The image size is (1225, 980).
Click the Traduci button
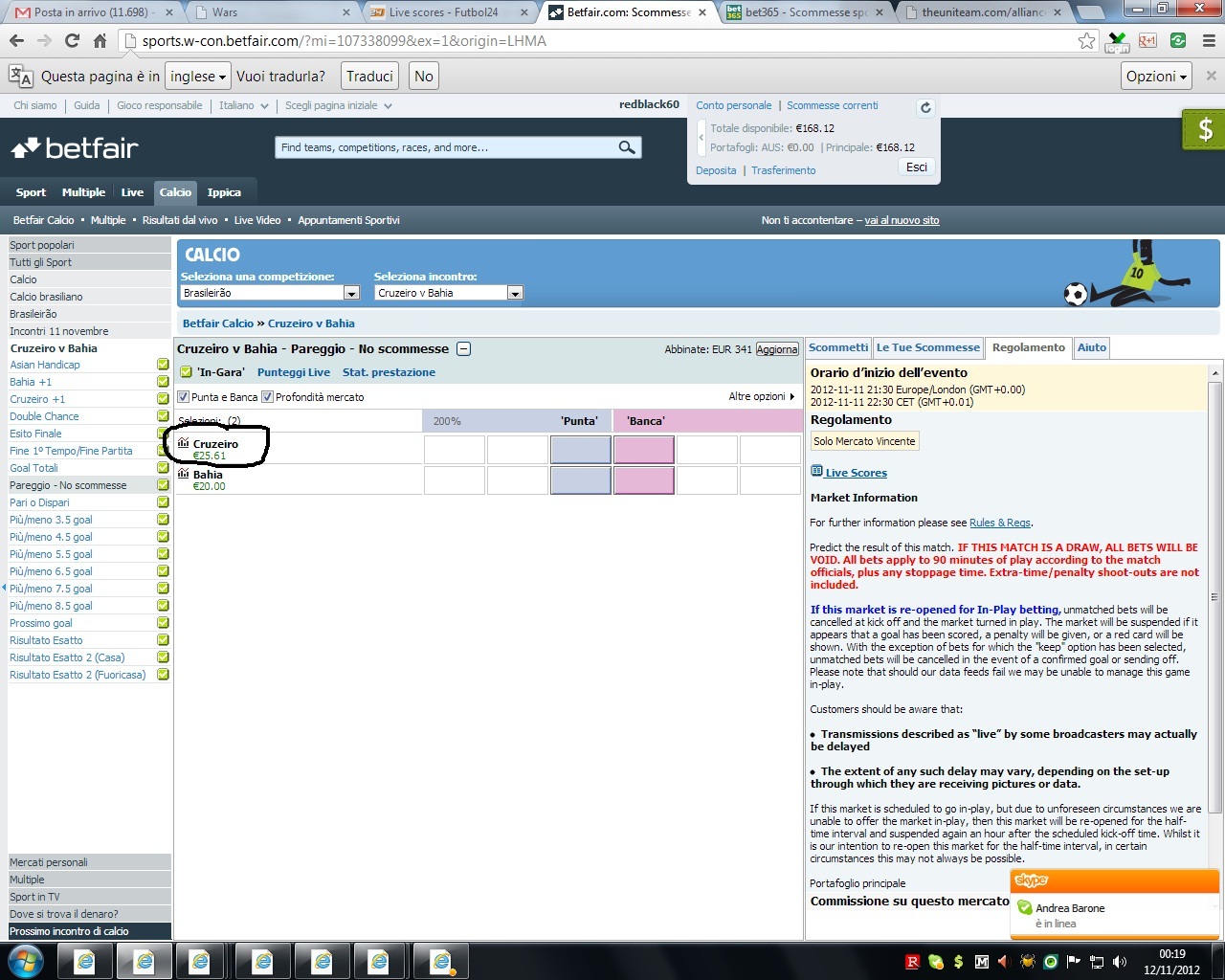pos(369,77)
